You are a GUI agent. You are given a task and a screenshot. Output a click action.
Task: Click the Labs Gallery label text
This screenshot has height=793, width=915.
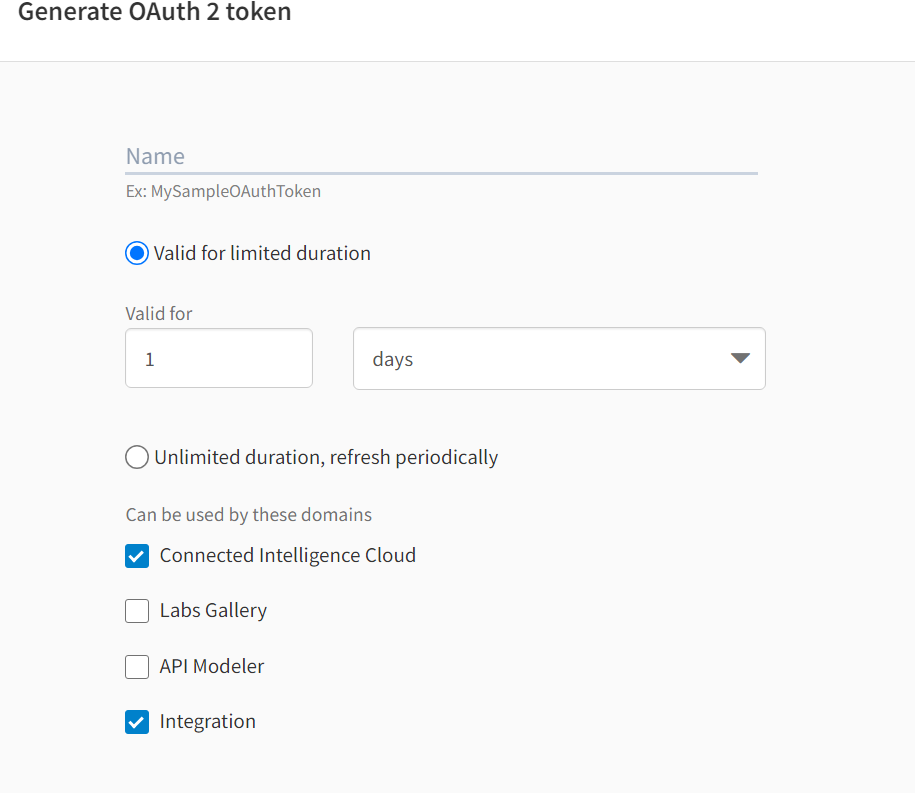213,610
